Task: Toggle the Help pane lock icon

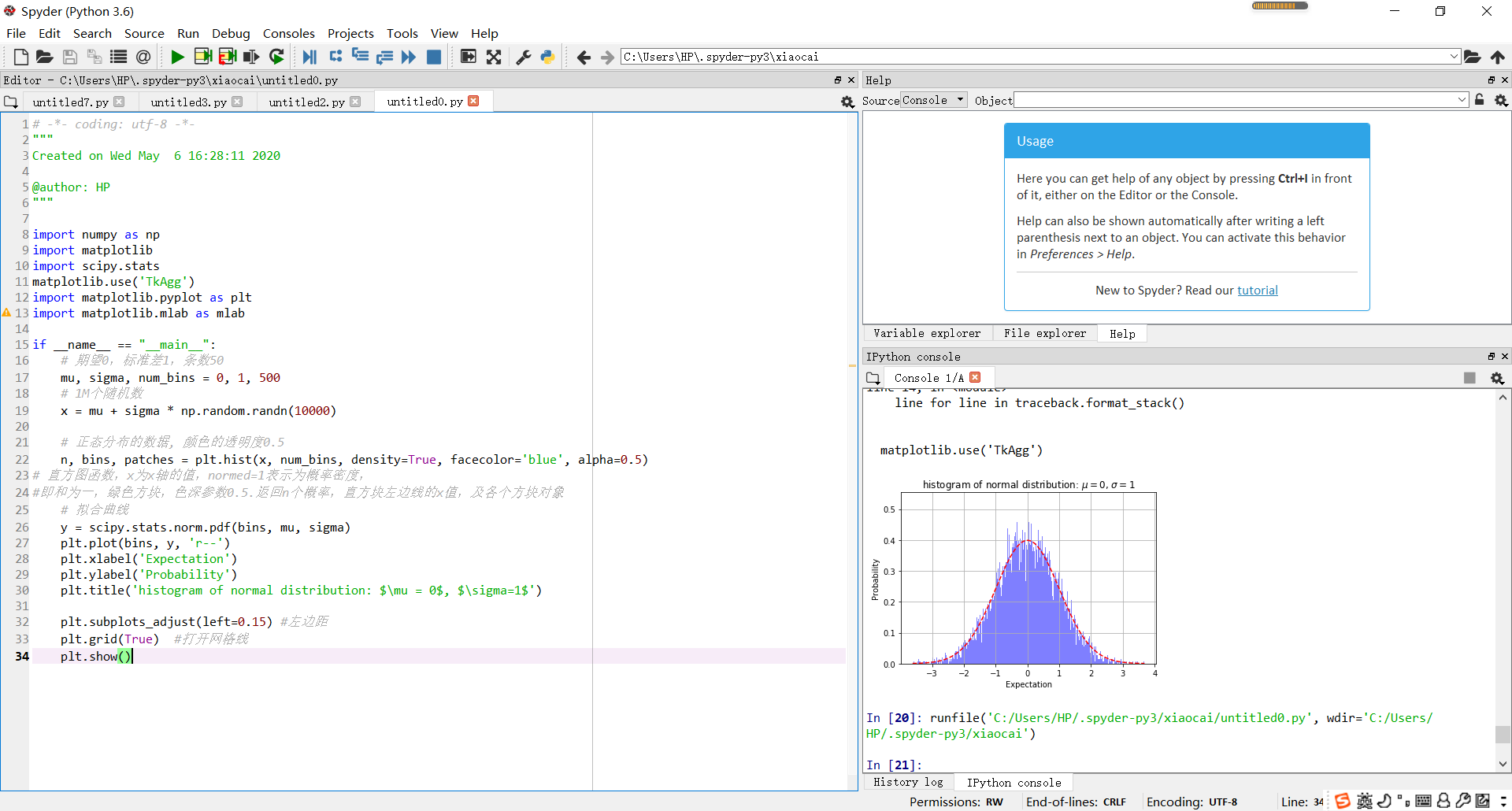Action: click(1479, 100)
